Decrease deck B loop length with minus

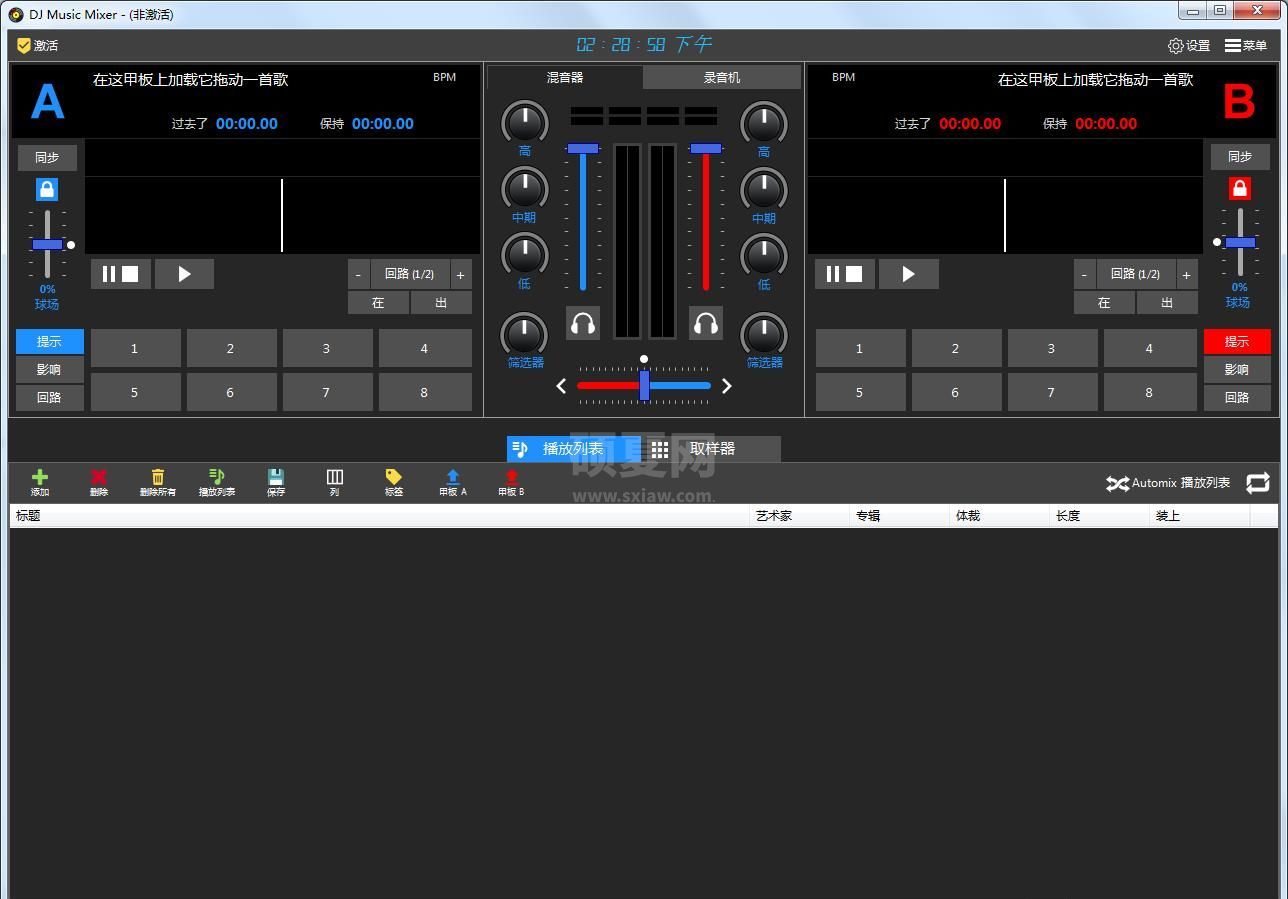coord(1084,274)
